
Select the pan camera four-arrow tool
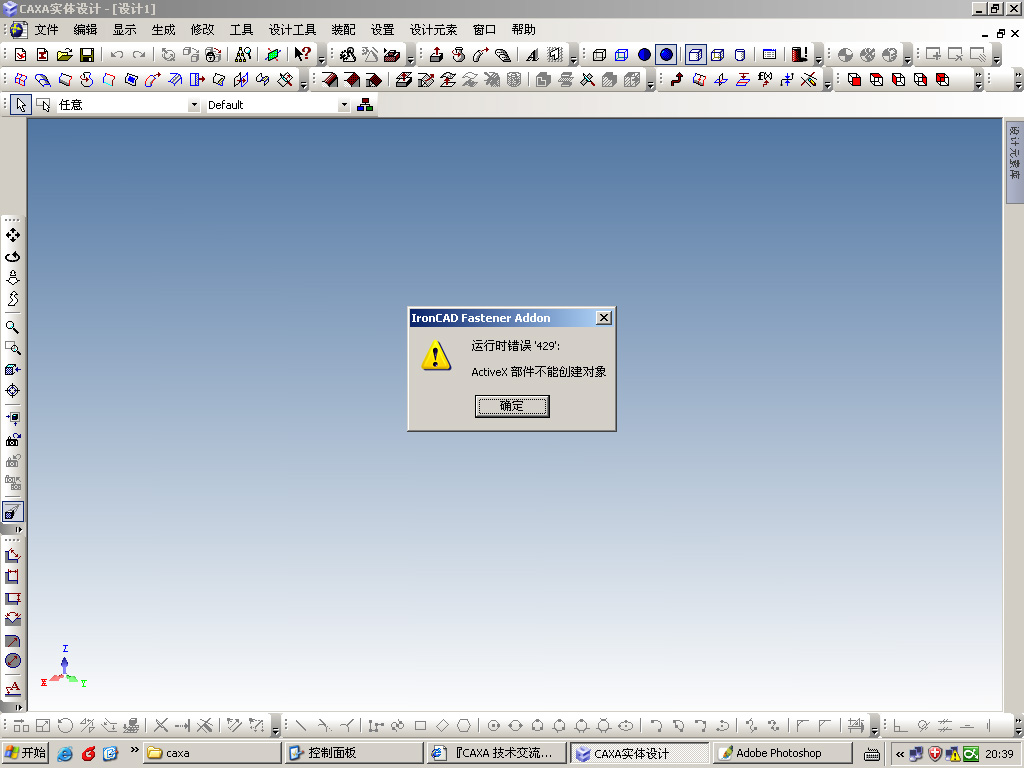pyautogui.click(x=12, y=235)
